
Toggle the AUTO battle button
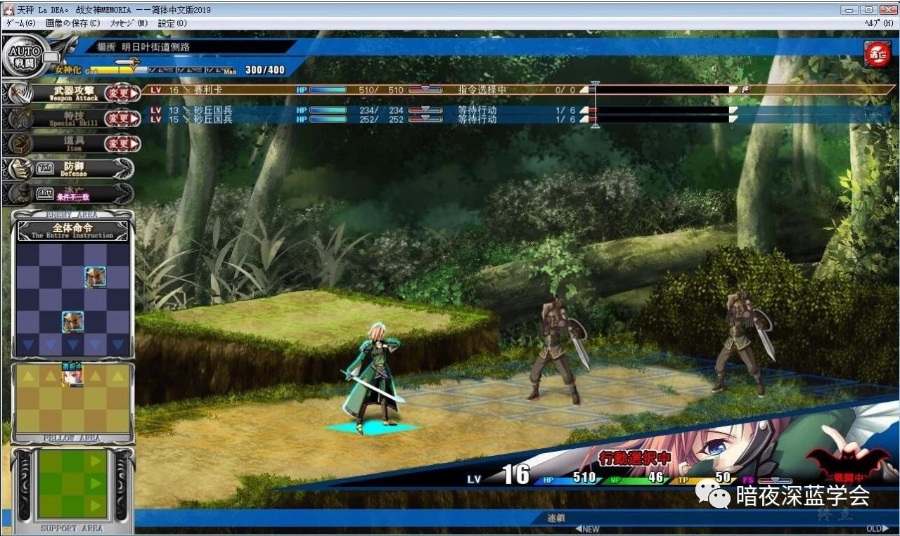click(x=22, y=56)
